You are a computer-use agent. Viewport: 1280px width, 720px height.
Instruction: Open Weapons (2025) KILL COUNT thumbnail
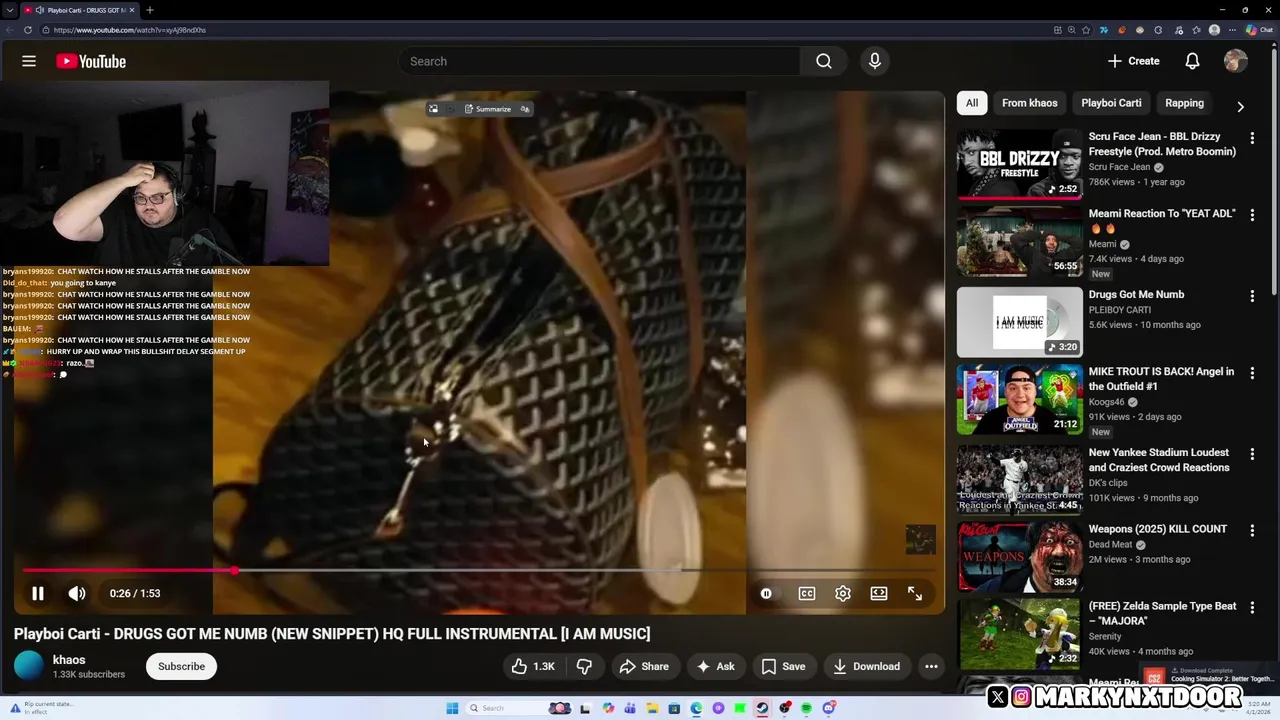pyautogui.click(x=1019, y=557)
